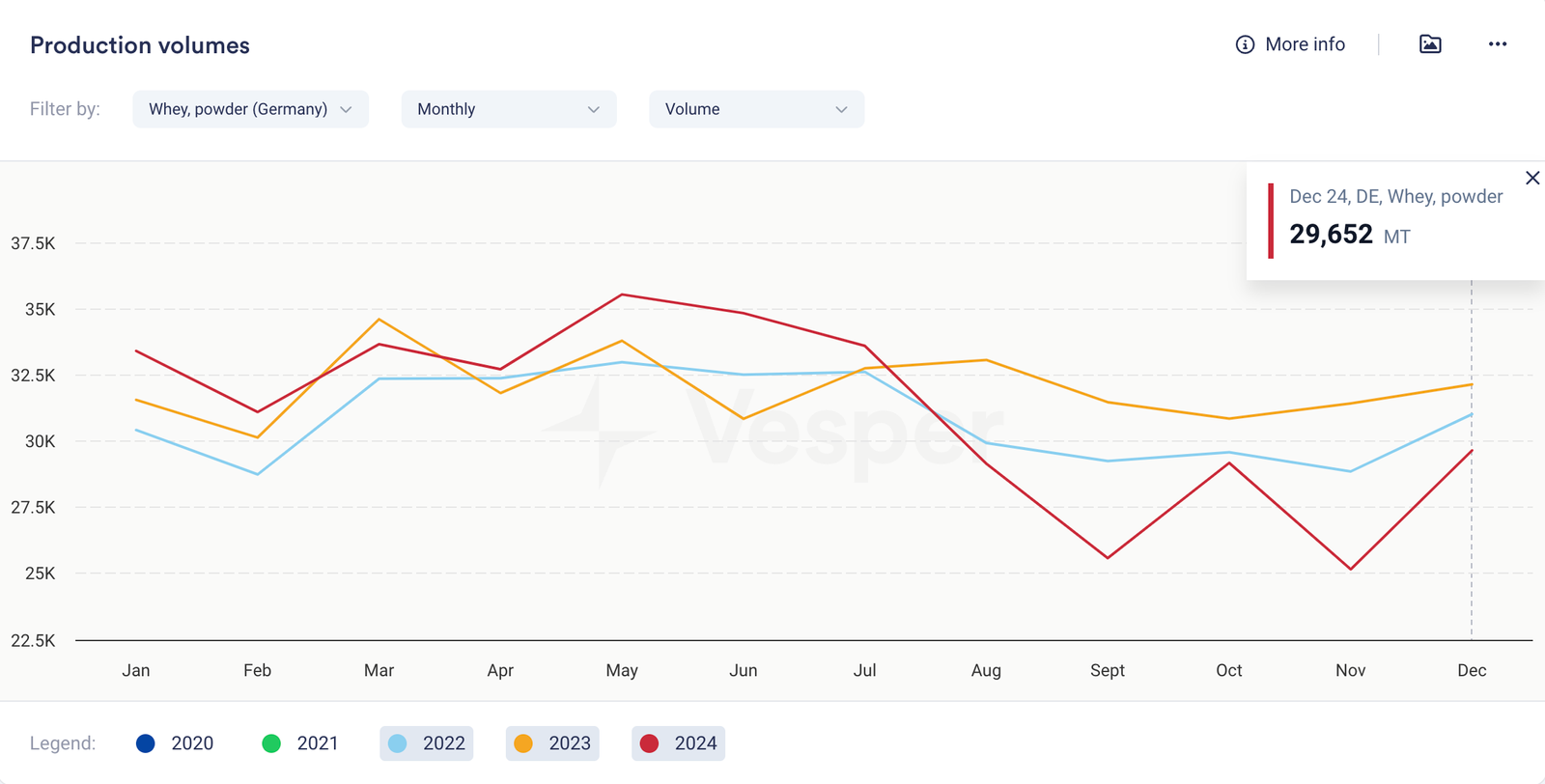Select the 2024 data point at Sept
Image resolution: width=1545 pixels, height=784 pixels.
(1108, 558)
